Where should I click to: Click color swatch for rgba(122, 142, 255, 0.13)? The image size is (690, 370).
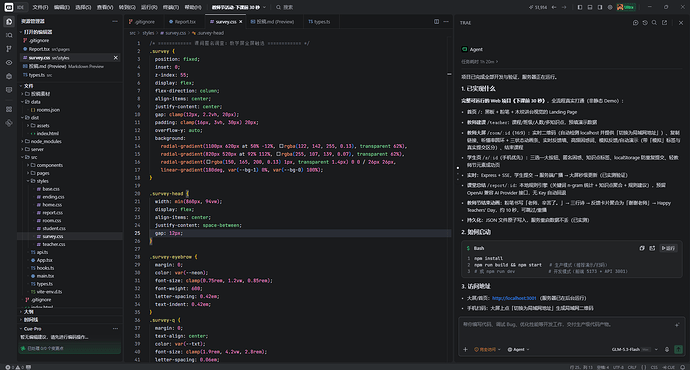click(x=281, y=146)
